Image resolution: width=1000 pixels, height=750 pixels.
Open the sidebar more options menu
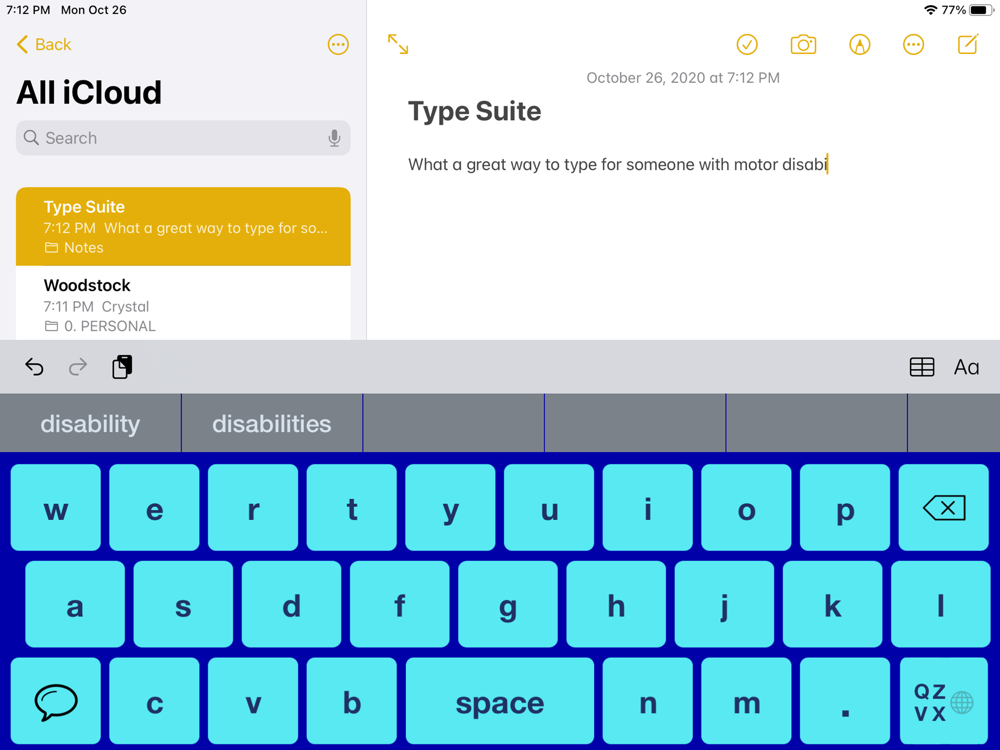[x=338, y=45]
